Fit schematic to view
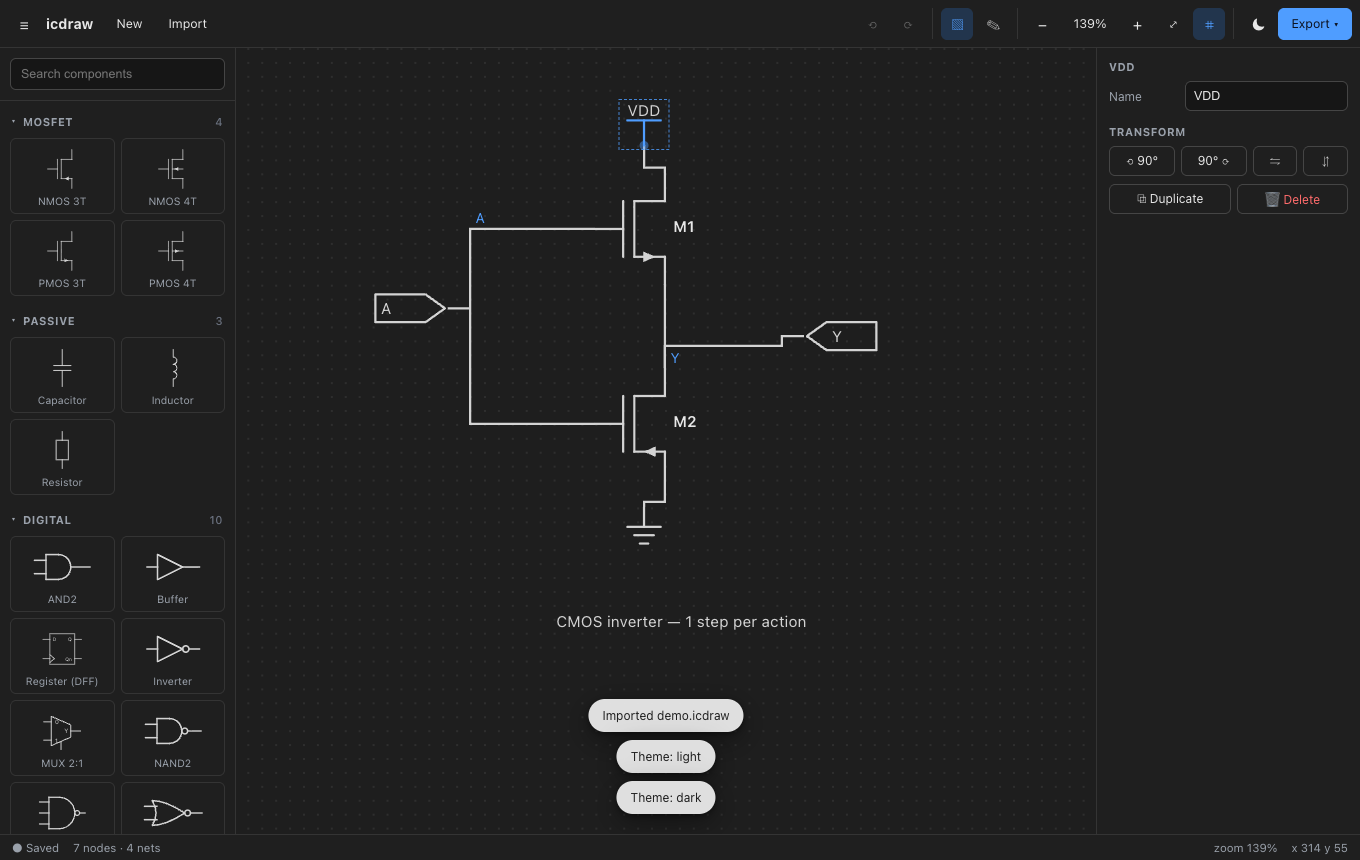 pyautogui.click(x=1173, y=24)
